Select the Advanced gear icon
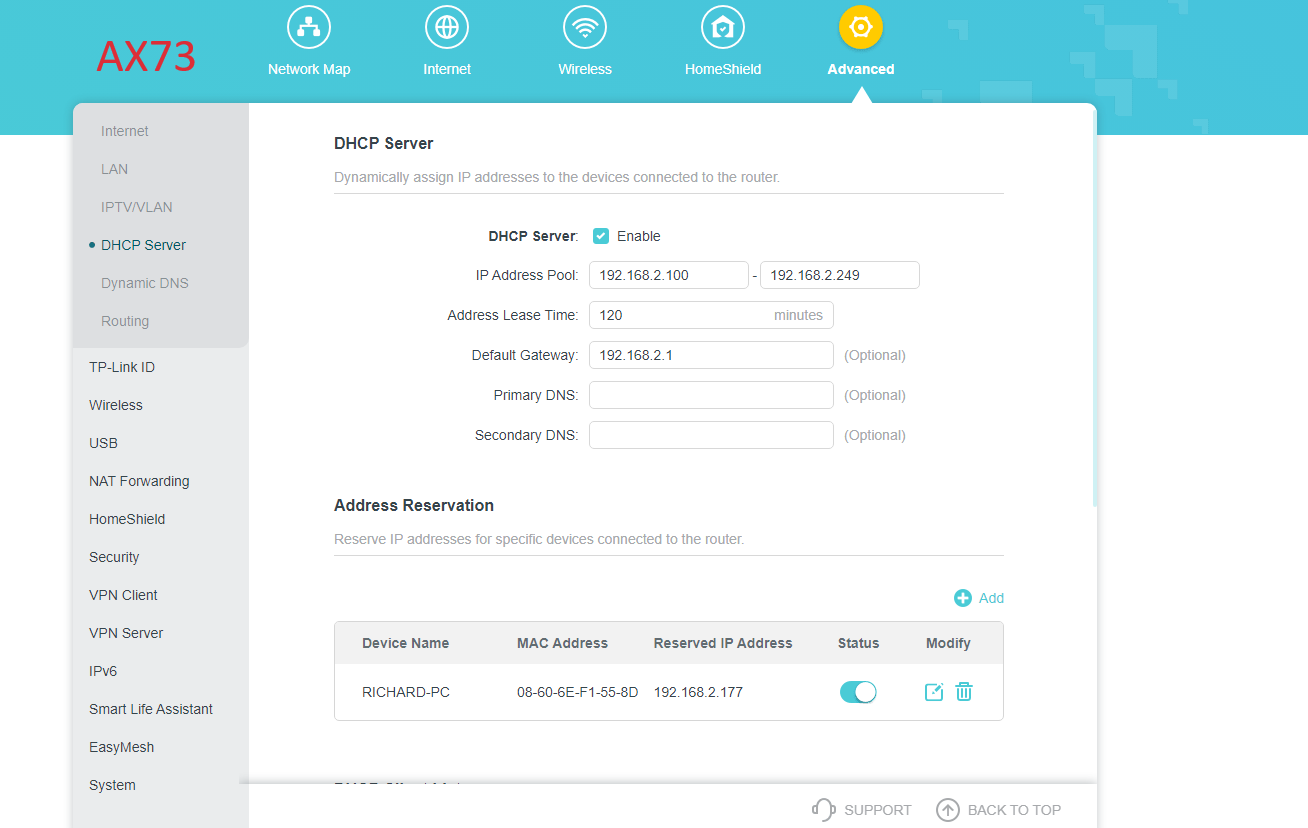The width and height of the screenshot is (1308, 828). tap(861, 27)
